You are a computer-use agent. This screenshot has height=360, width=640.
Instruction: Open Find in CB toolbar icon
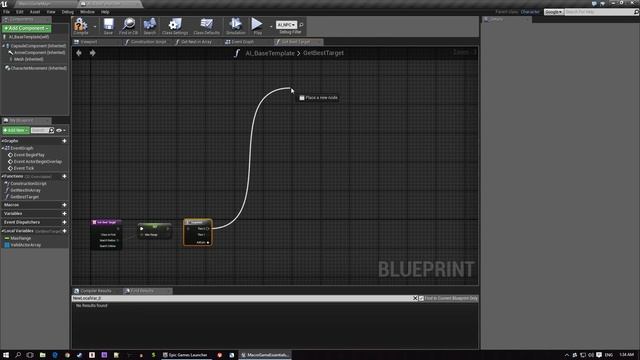(x=129, y=26)
